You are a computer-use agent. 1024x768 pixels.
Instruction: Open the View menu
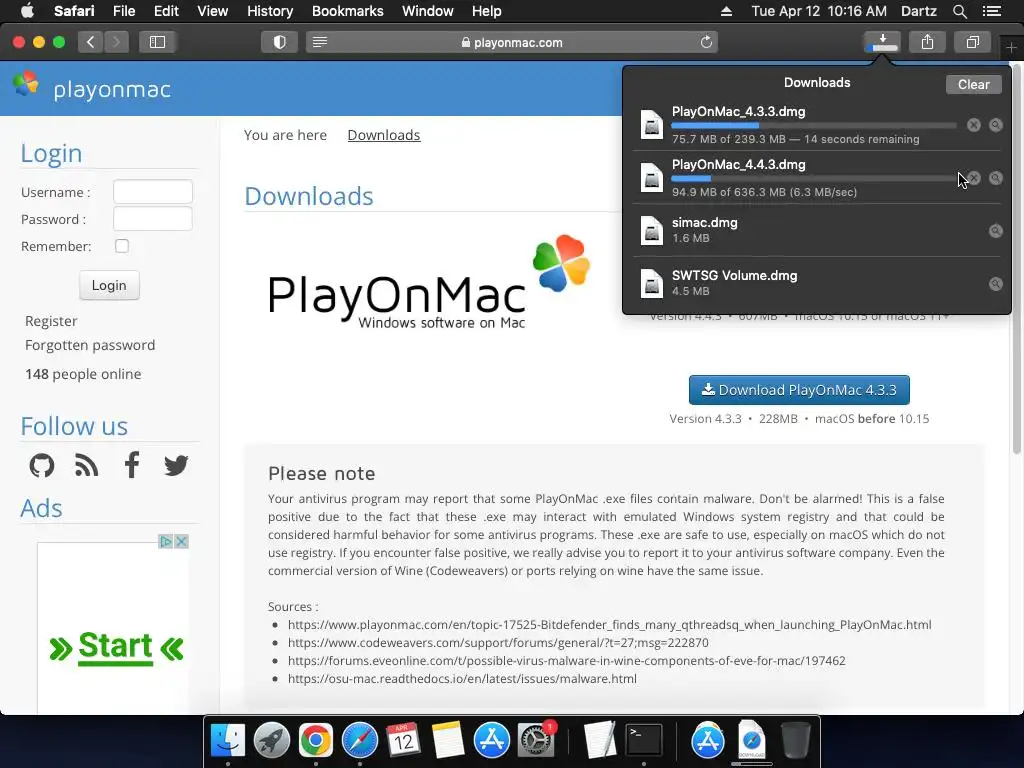point(212,11)
